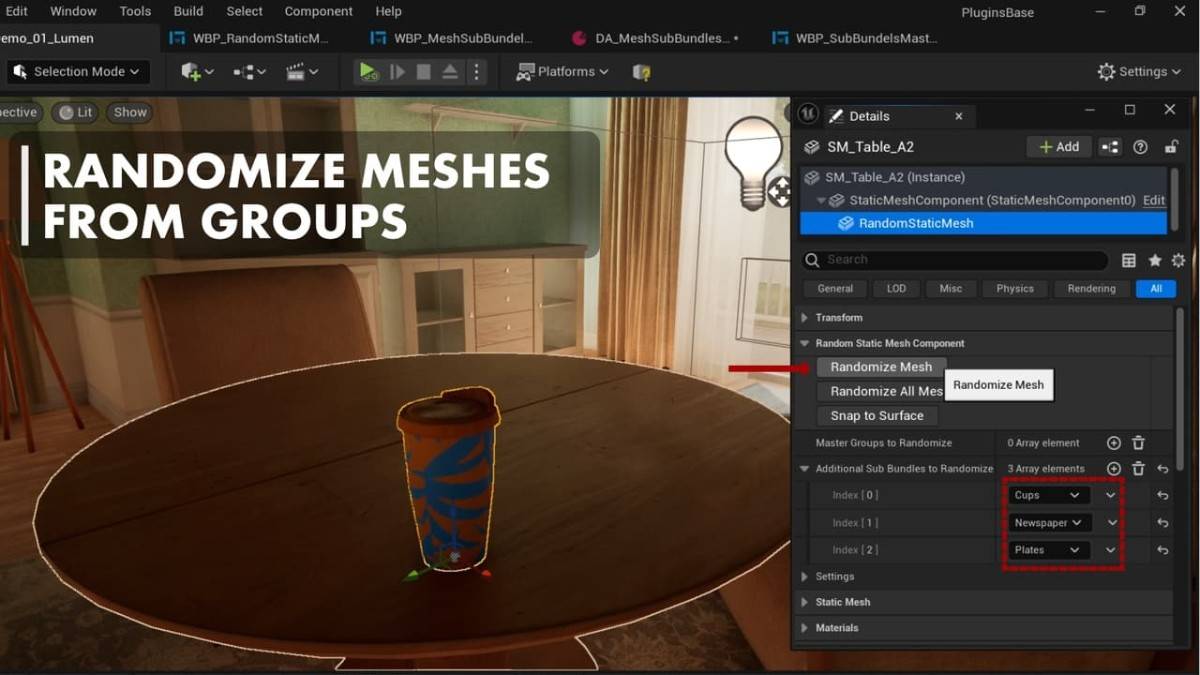Select the Misc filter
Image resolution: width=1200 pixels, height=675 pixels.
point(951,288)
